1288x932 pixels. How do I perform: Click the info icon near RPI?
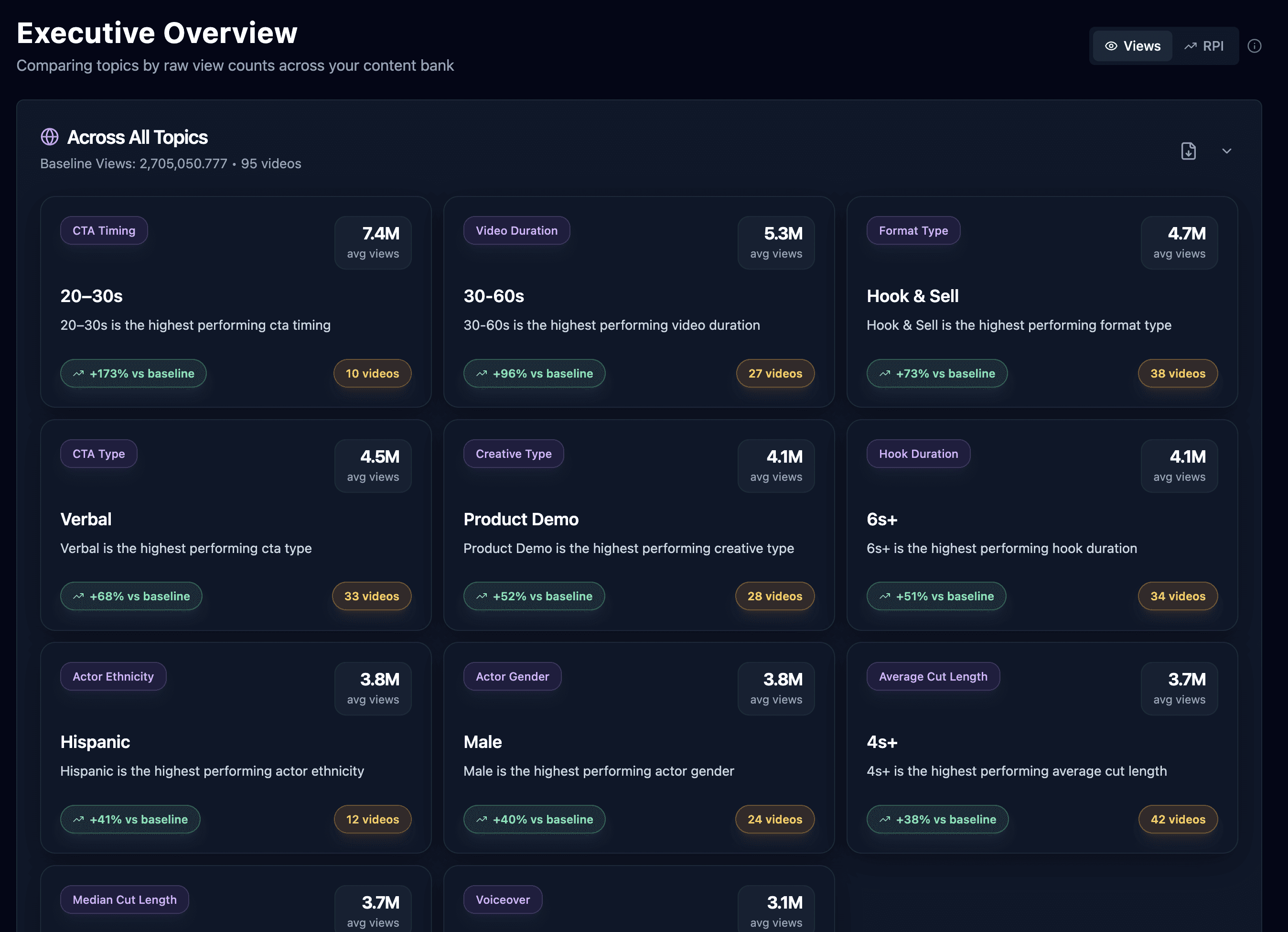(x=1254, y=46)
